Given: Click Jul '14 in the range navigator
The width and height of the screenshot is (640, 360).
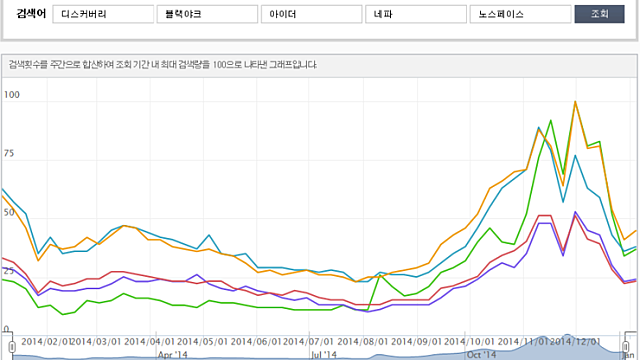Looking at the screenshot, I should pos(324,355).
